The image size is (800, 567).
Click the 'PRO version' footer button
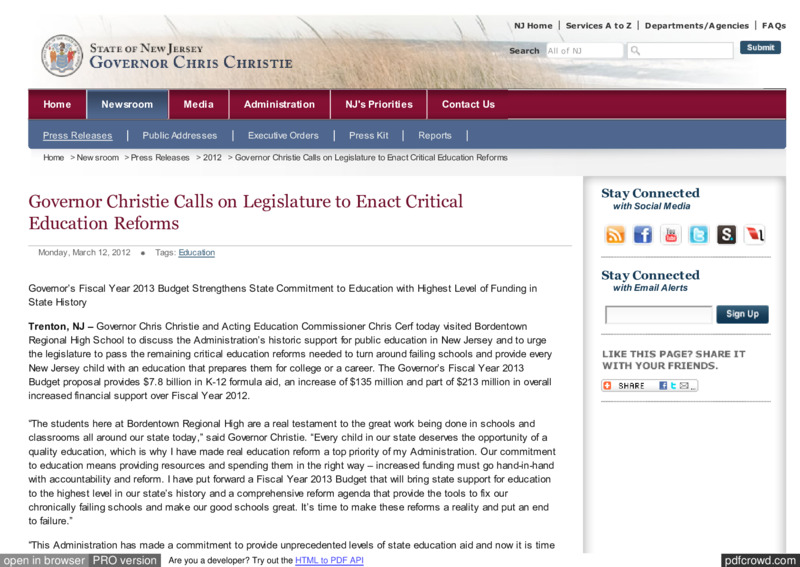pyautogui.click(x=124, y=560)
